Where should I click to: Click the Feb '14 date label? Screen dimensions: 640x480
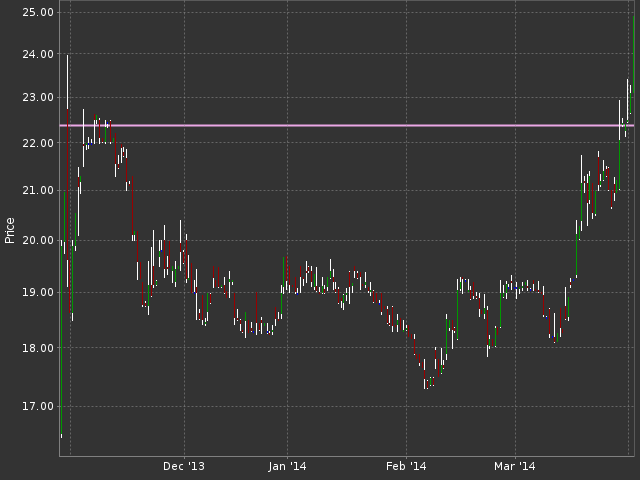click(406, 466)
